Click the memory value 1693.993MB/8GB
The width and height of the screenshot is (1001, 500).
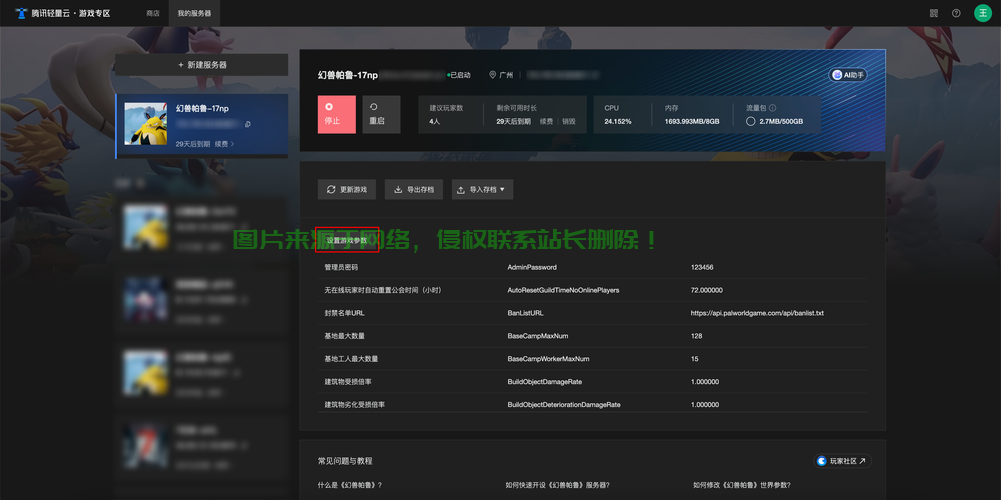pos(692,121)
